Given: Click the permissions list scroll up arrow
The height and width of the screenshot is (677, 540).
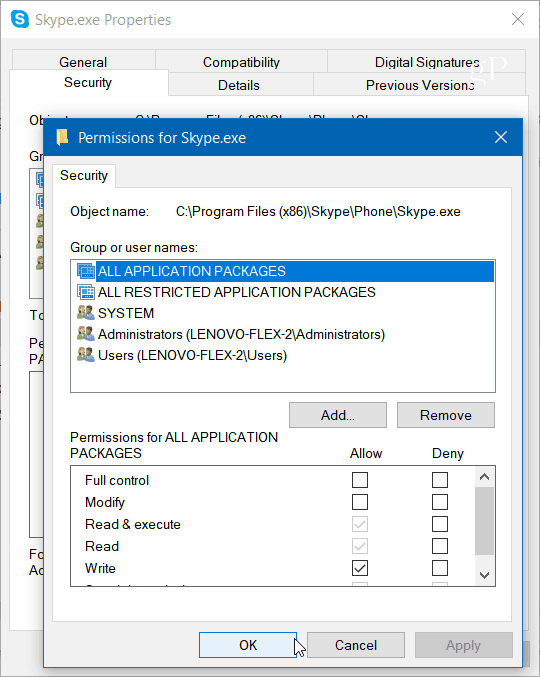Looking at the screenshot, I should (x=484, y=477).
